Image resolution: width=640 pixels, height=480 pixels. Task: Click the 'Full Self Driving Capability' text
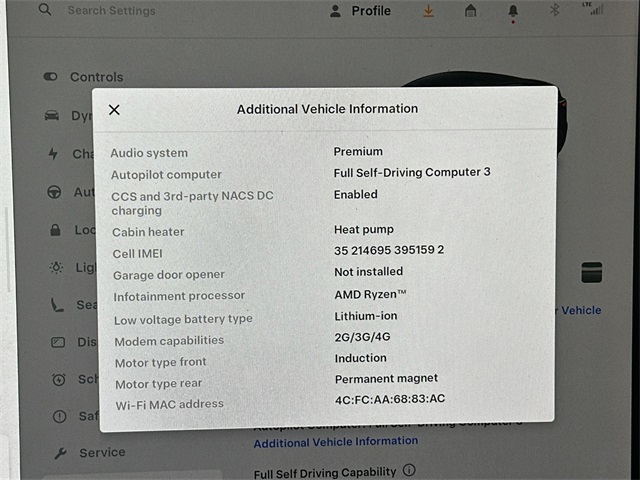point(325,473)
